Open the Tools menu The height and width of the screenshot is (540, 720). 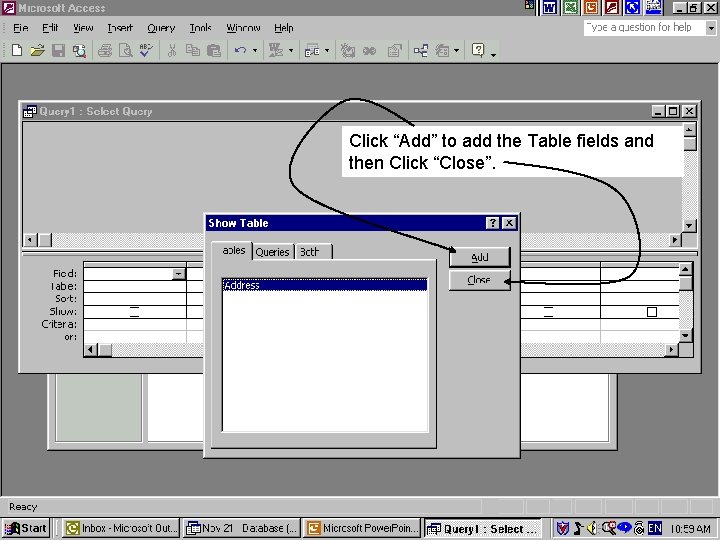click(201, 28)
